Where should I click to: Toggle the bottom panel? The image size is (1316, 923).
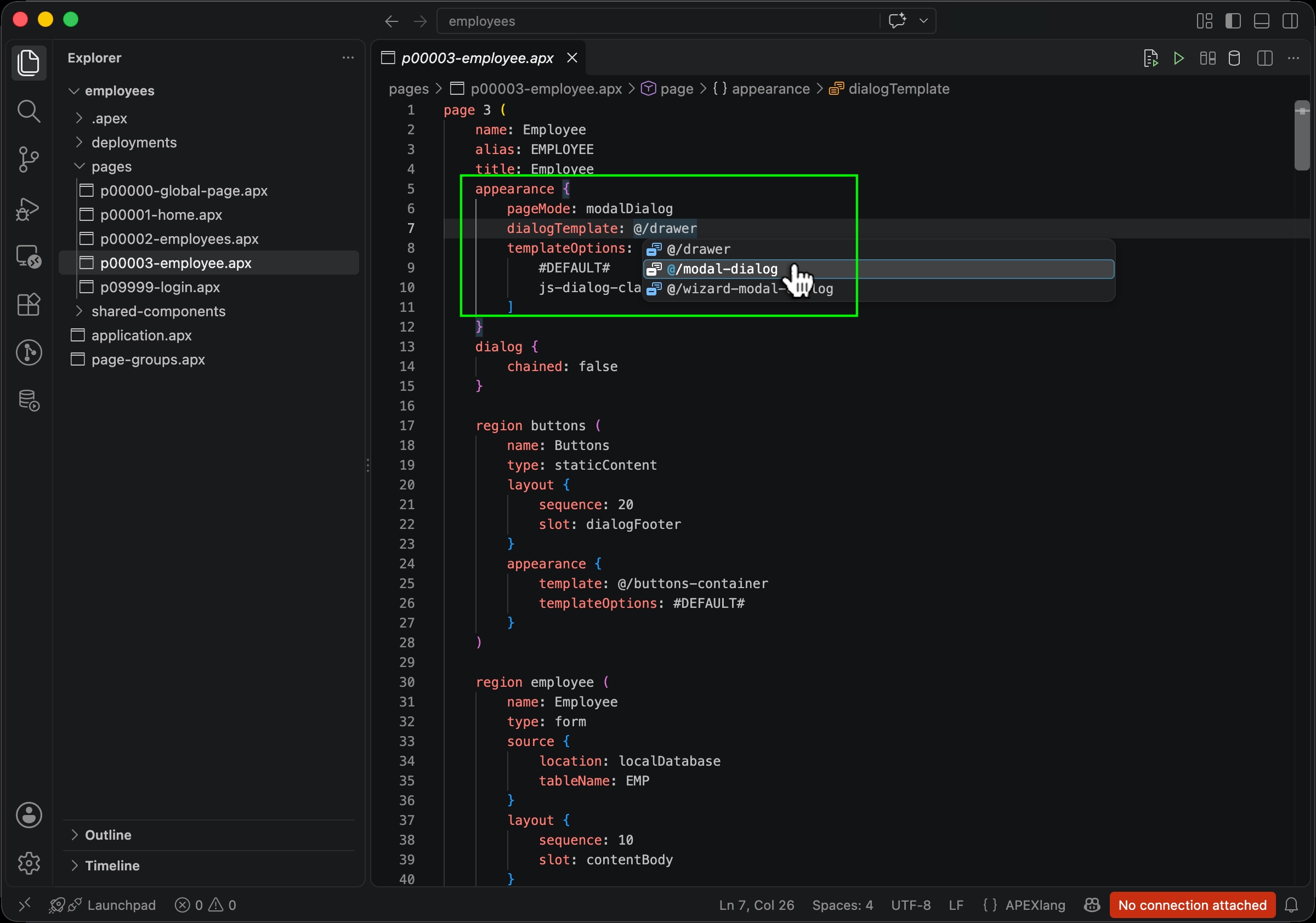(1262, 21)
